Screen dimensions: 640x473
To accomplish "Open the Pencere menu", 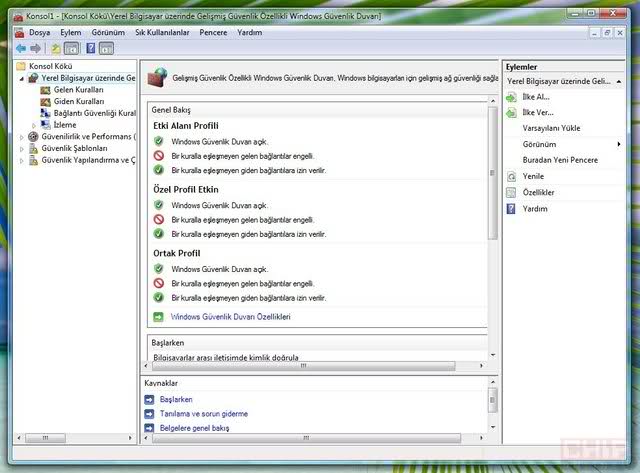I will coord(213,32).
